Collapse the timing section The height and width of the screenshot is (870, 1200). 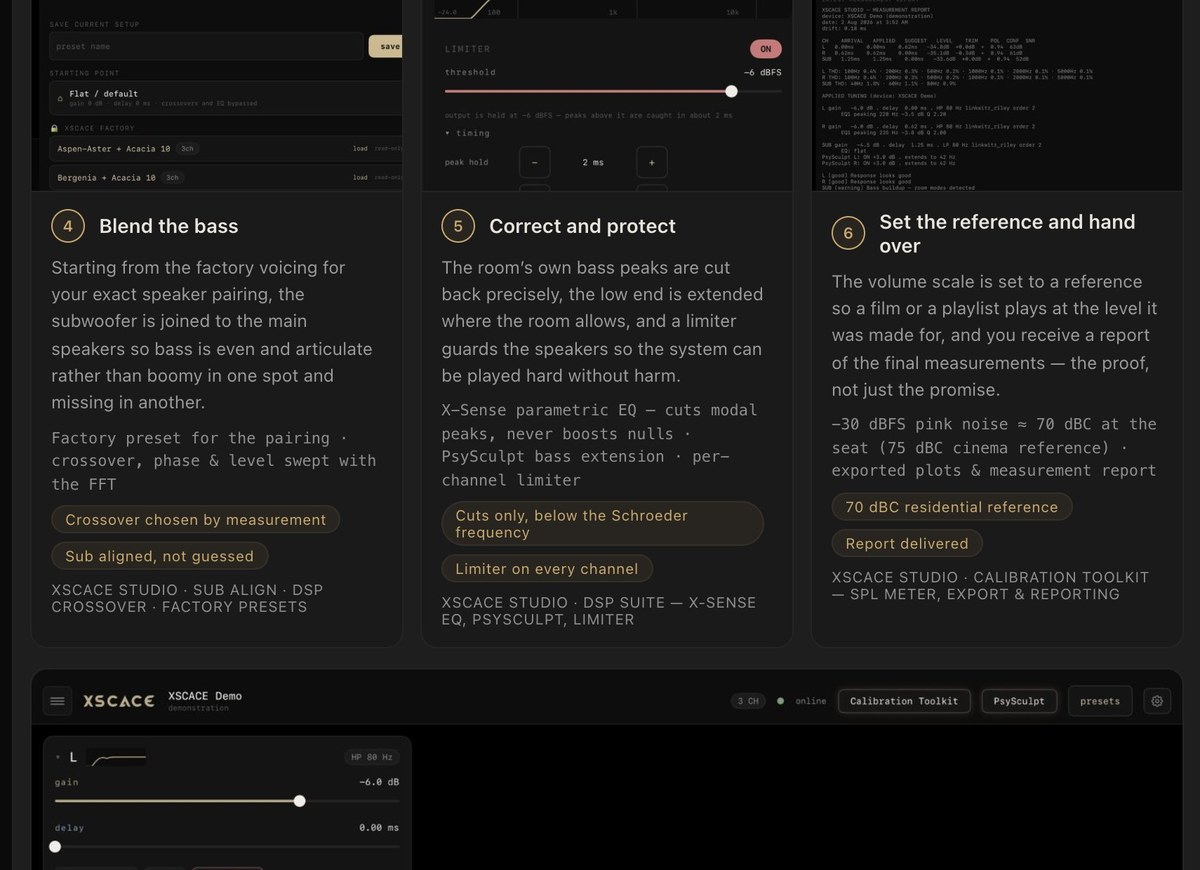(x=467, y=133)
